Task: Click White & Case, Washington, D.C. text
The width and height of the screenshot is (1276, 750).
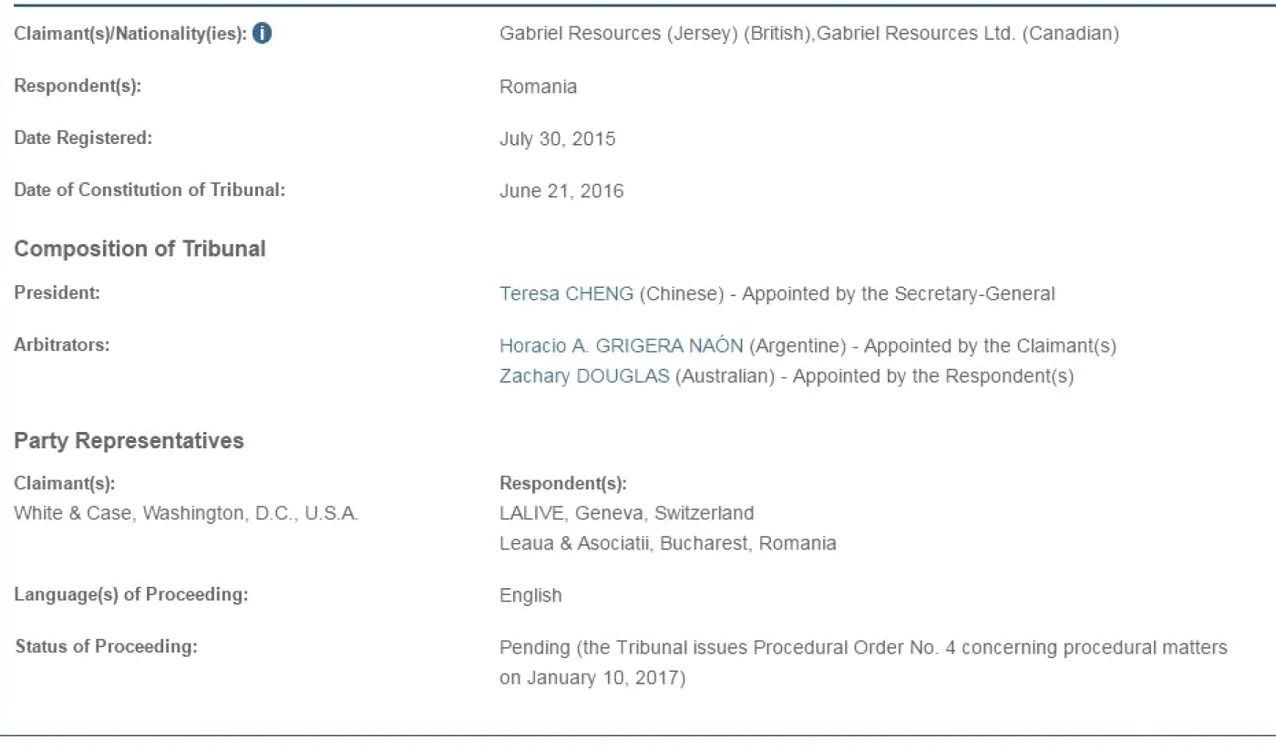Action: [186, 513]
